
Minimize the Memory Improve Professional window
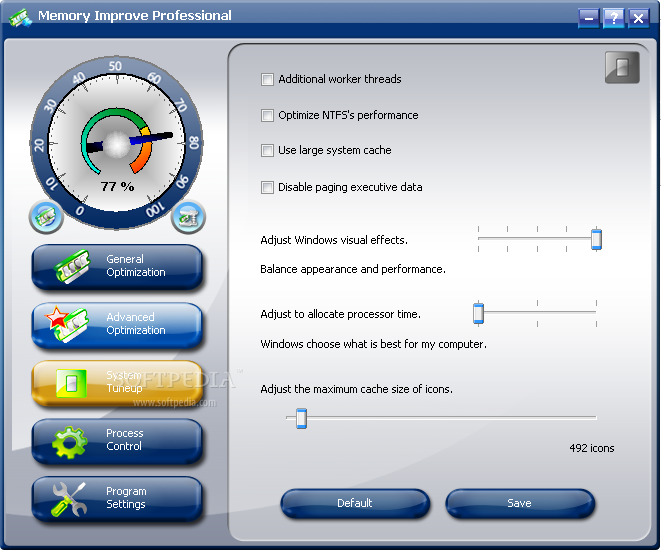pyautogui.click(x=589, y=18)
